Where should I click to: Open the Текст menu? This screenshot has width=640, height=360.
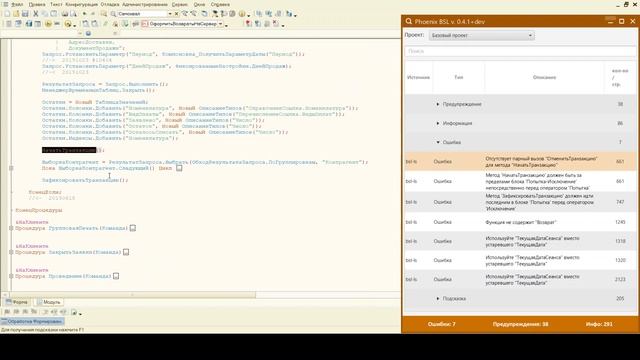pyautogui.click(x=56, y=4)
